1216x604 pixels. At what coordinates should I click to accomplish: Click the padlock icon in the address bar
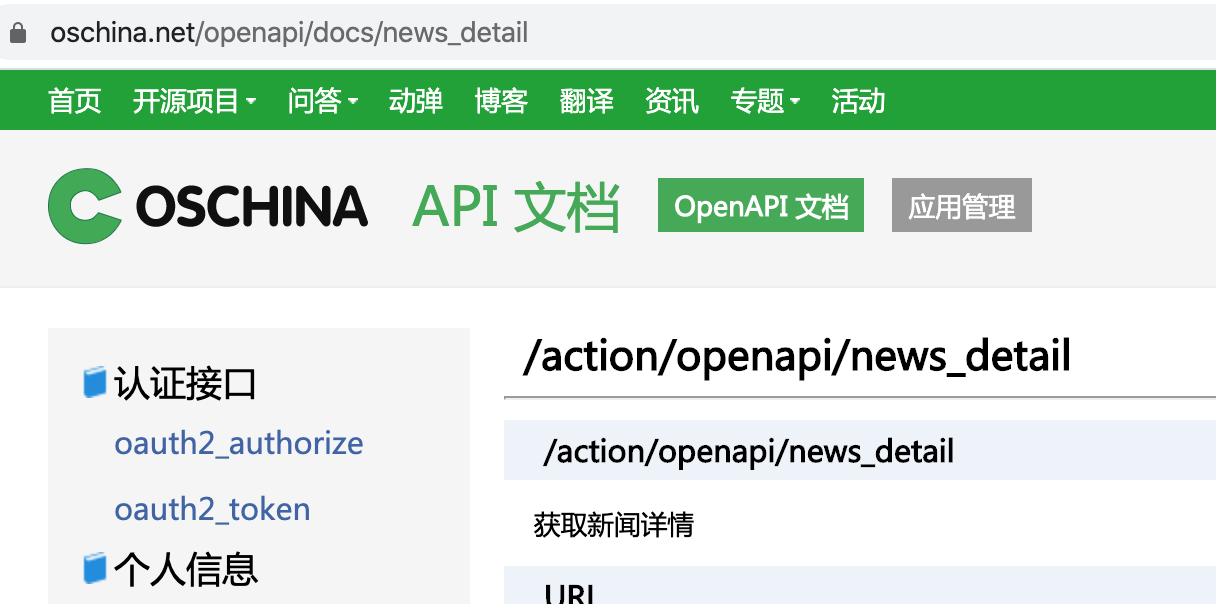17,33
